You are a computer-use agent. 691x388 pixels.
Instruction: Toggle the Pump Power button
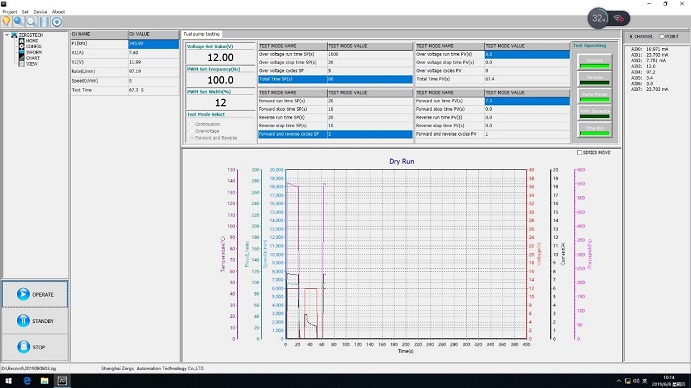(594, 95)
